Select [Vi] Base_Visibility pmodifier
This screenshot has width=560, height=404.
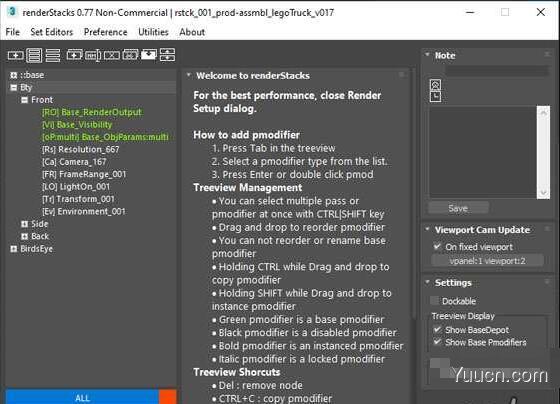pyautogui.click(x=77, y=125)
